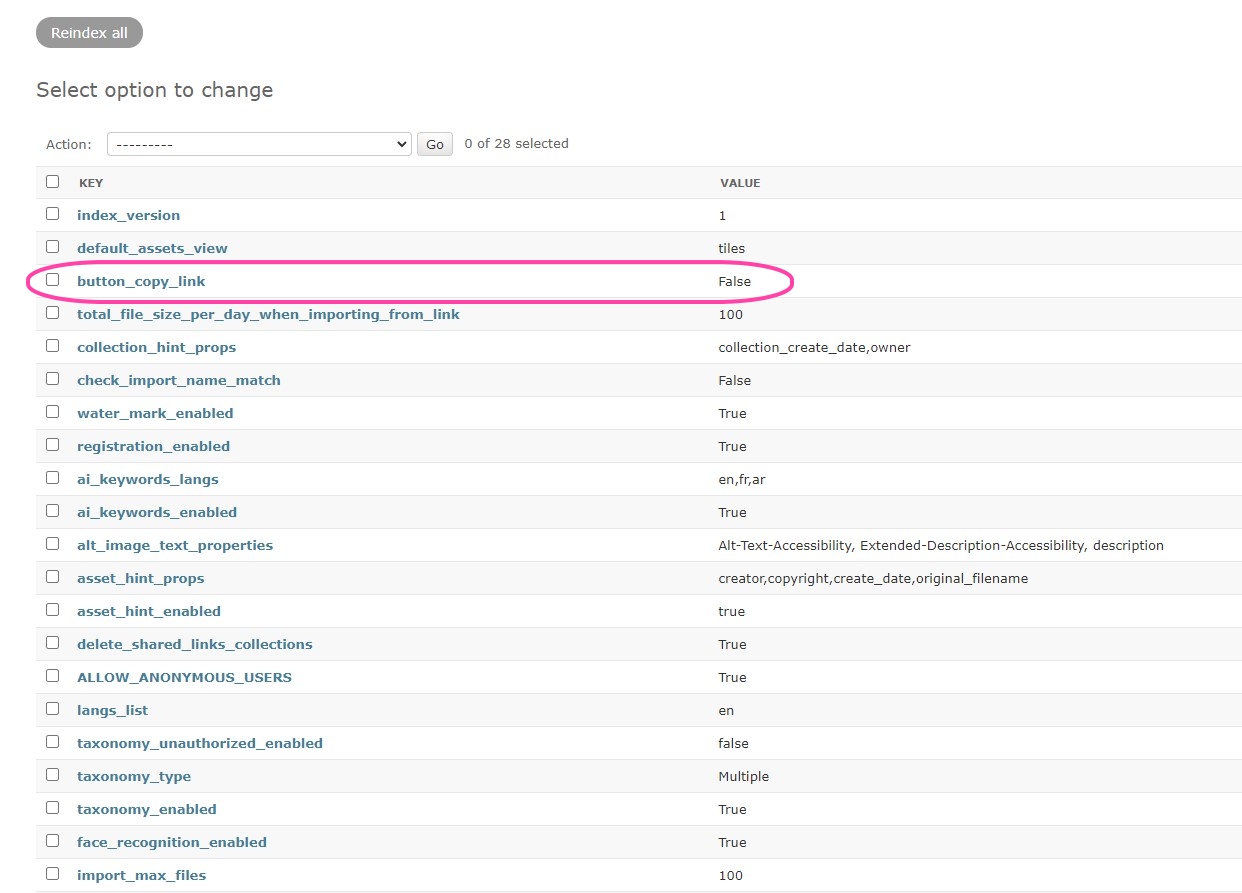Click the '0 of 28 selected' counter
1242x893 pixels.
click(516, 144)
